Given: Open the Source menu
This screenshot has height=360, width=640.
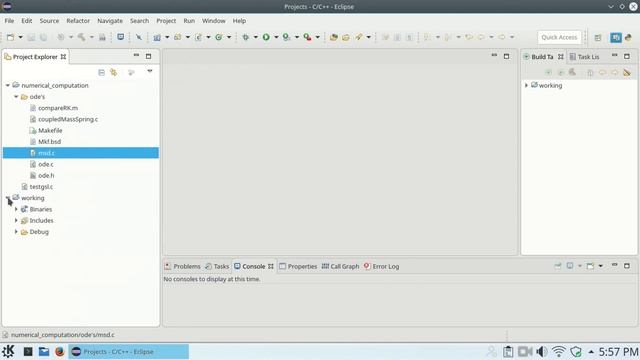Looking at the screenshot, I should click(x=49, y=20).
